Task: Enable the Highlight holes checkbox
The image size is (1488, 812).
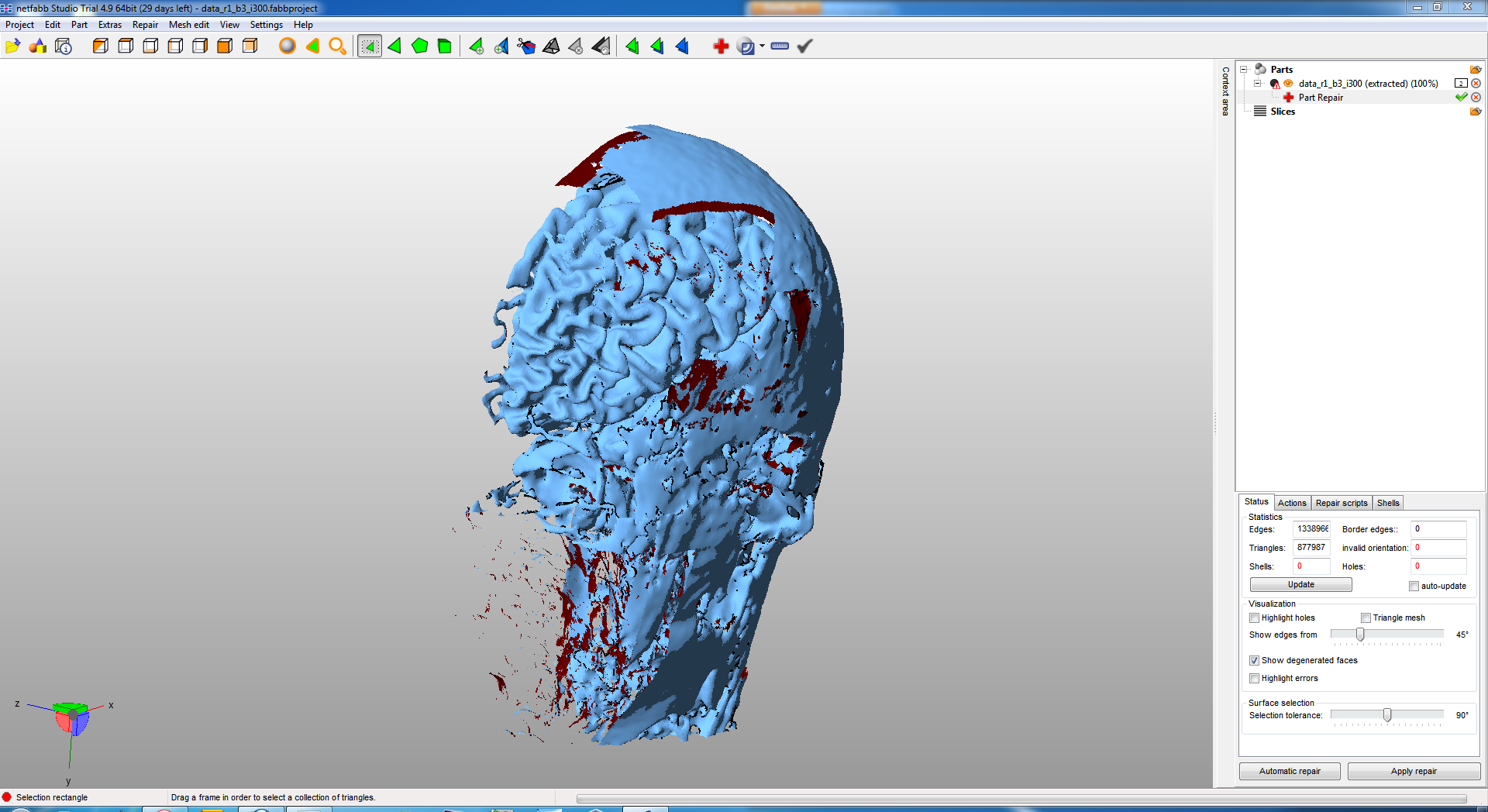Action: [x=1255, y=618]
